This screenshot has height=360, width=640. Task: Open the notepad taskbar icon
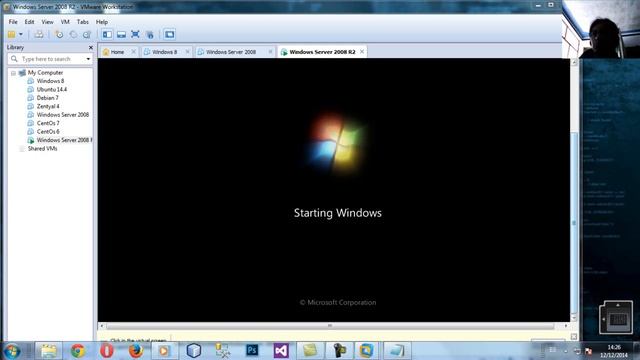point(397,351)
